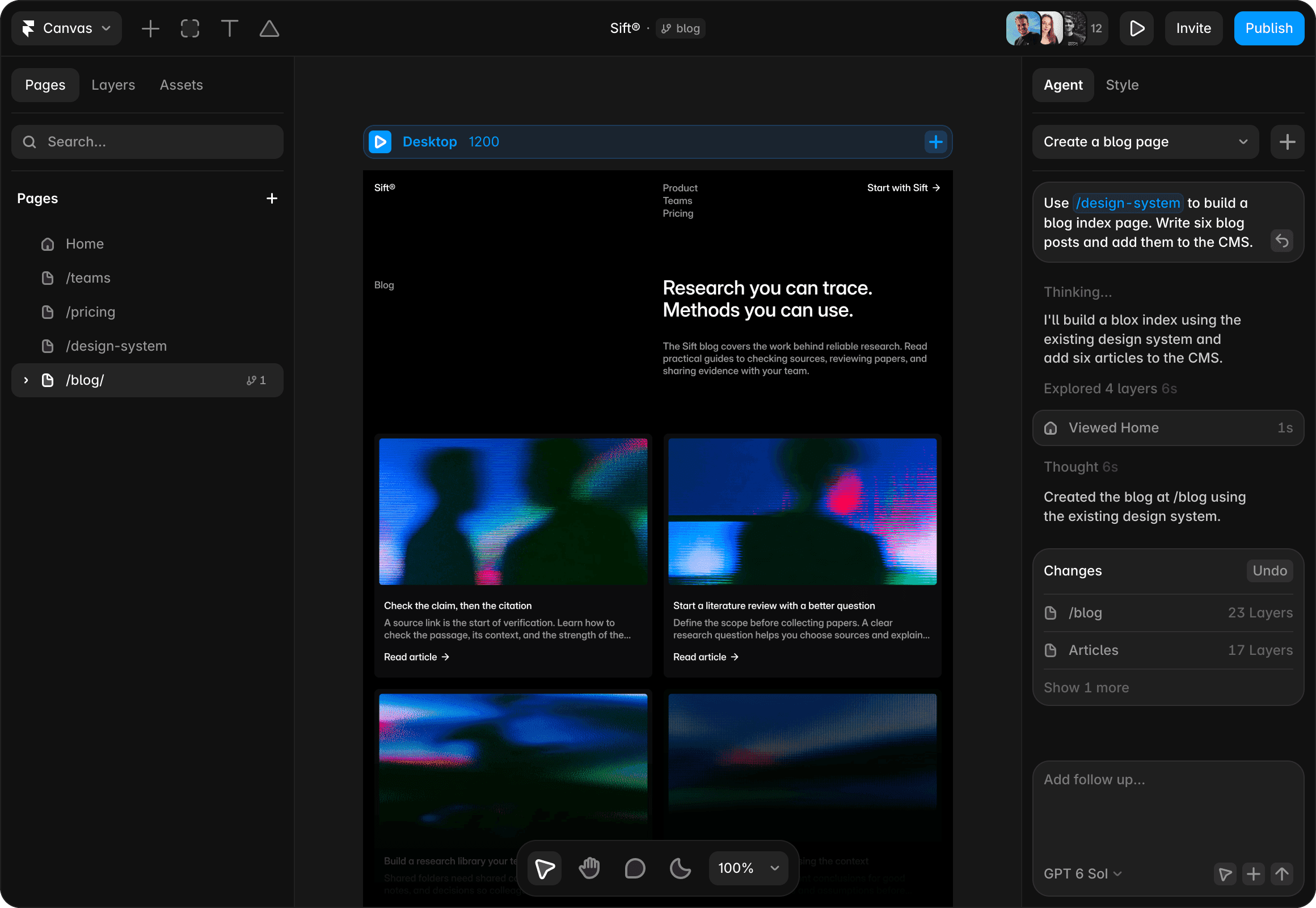Viewport: 1316px width, 908px height.
Task: Send the follow-up with arrow up
Action: pos(1282,874)
